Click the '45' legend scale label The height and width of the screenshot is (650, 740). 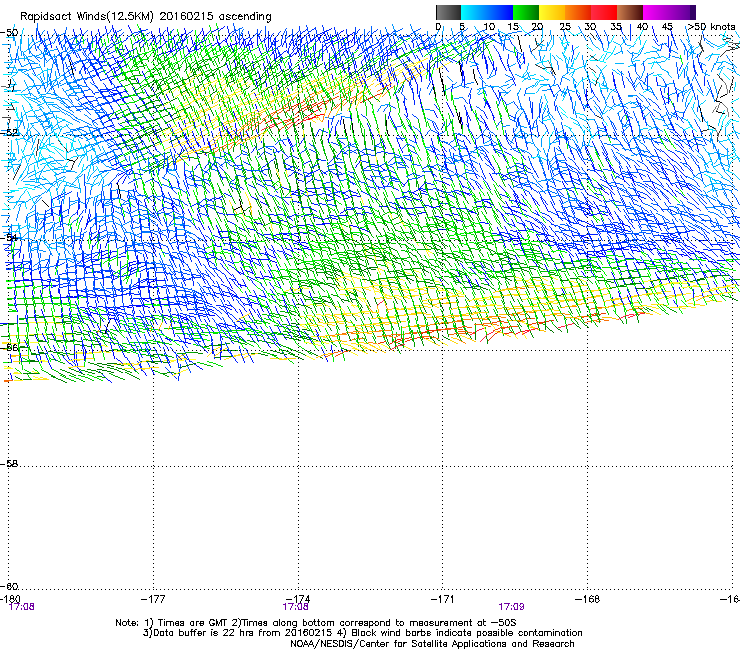point(667,27)
